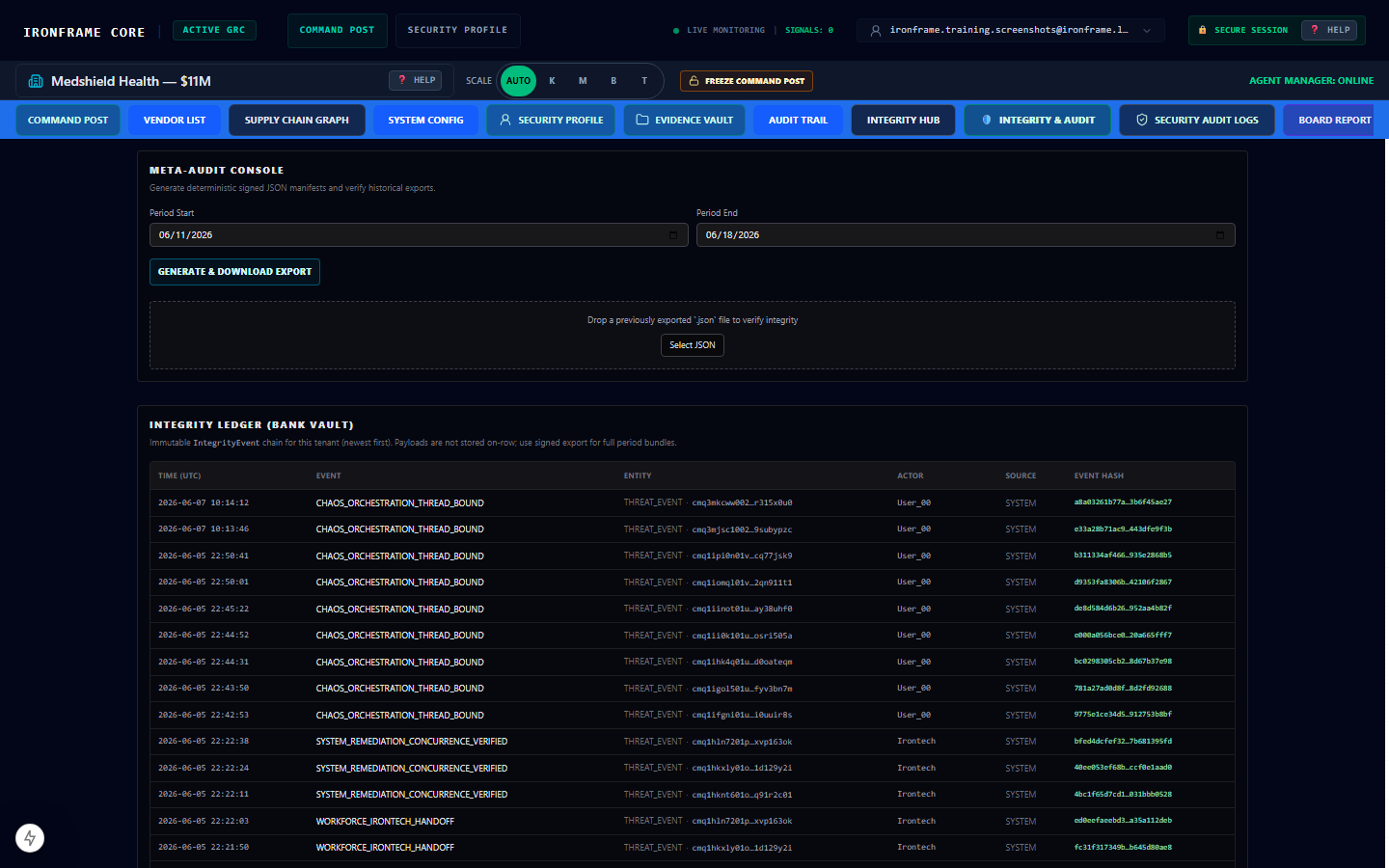Click event hash starting fc31f317349b
This screenshot has height=868, width=1389.
pos(1123,848)
